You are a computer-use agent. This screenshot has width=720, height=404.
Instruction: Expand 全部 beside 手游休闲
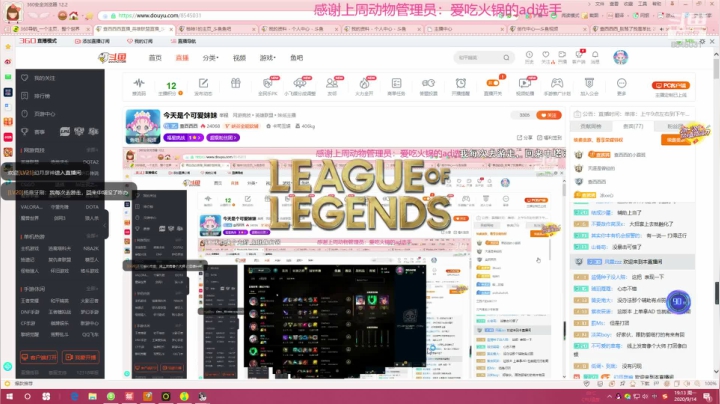pos(92,289)
